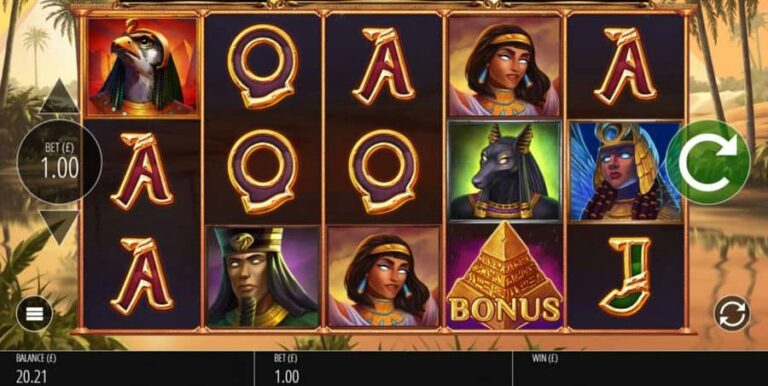Click the Anubis jackal symbol
Screen dimensions: 768x386
click(x=505, y=171)
